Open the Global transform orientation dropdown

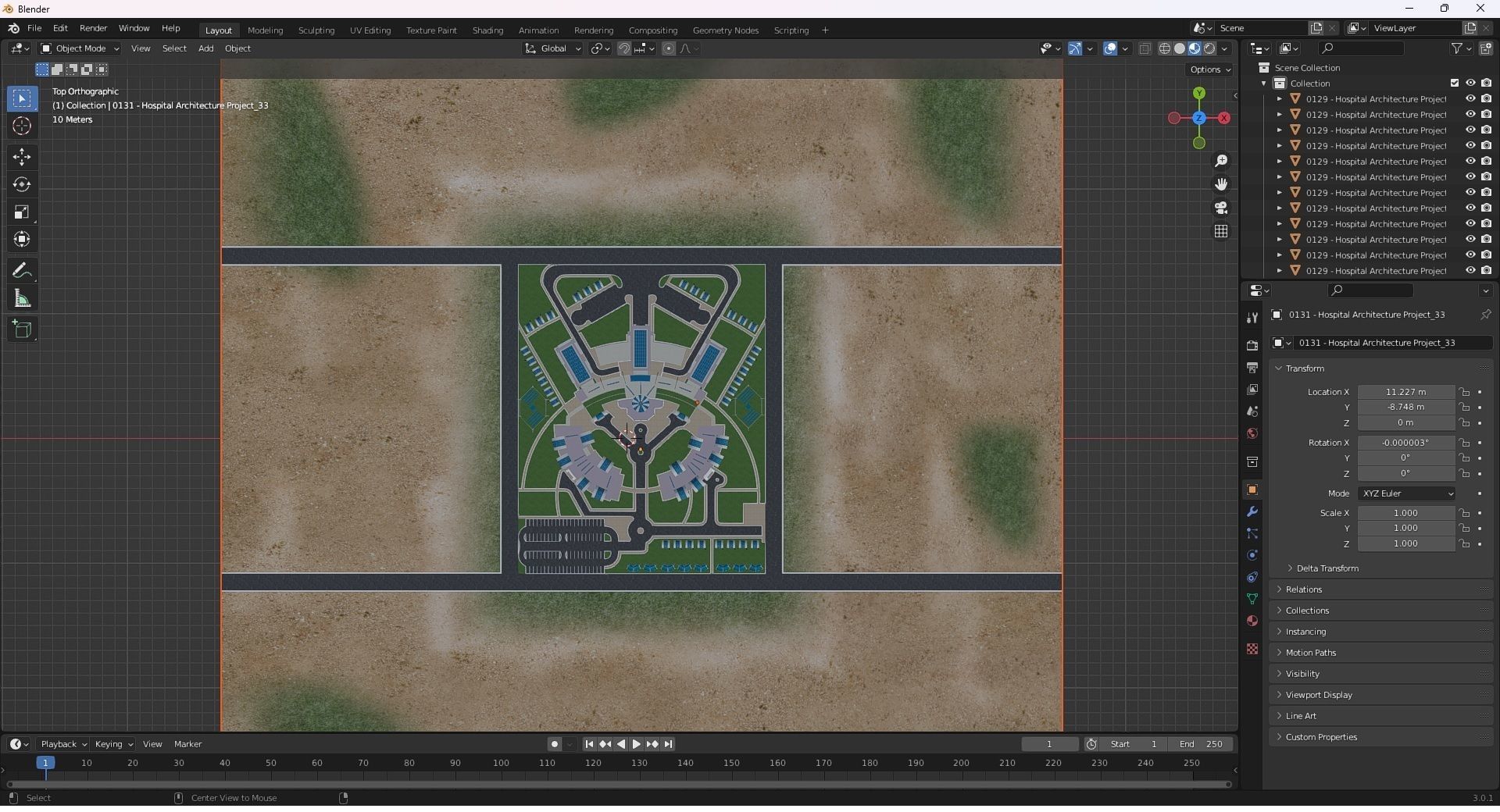tap(553, 48)
